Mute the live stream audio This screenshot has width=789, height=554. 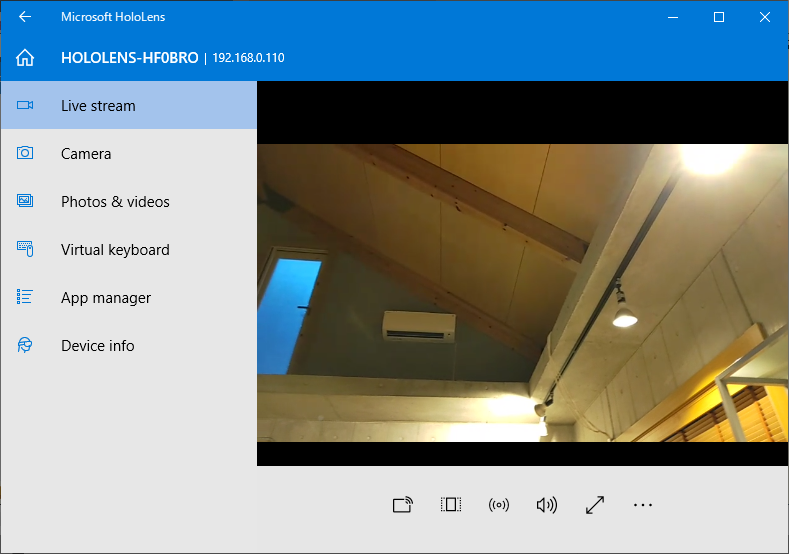click(547, 505)
